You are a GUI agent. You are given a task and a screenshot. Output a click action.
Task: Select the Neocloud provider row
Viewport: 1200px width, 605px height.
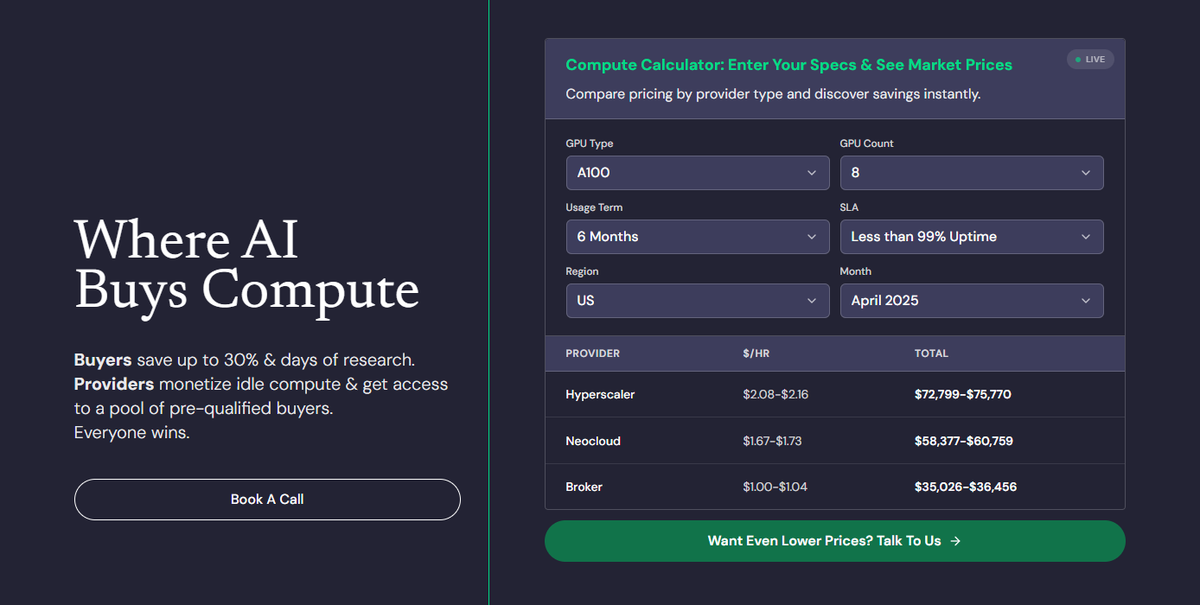(834, 441)
